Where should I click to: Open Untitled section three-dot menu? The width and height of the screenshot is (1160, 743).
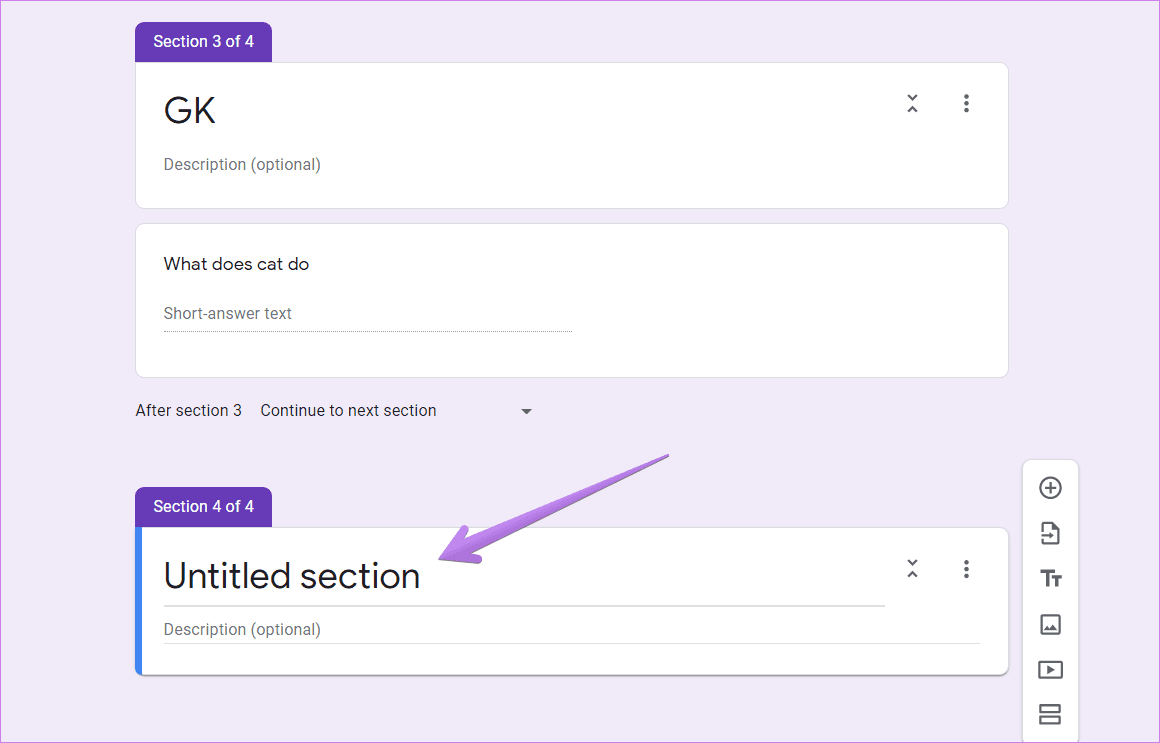pyautogui.click(x=965, y=569)
